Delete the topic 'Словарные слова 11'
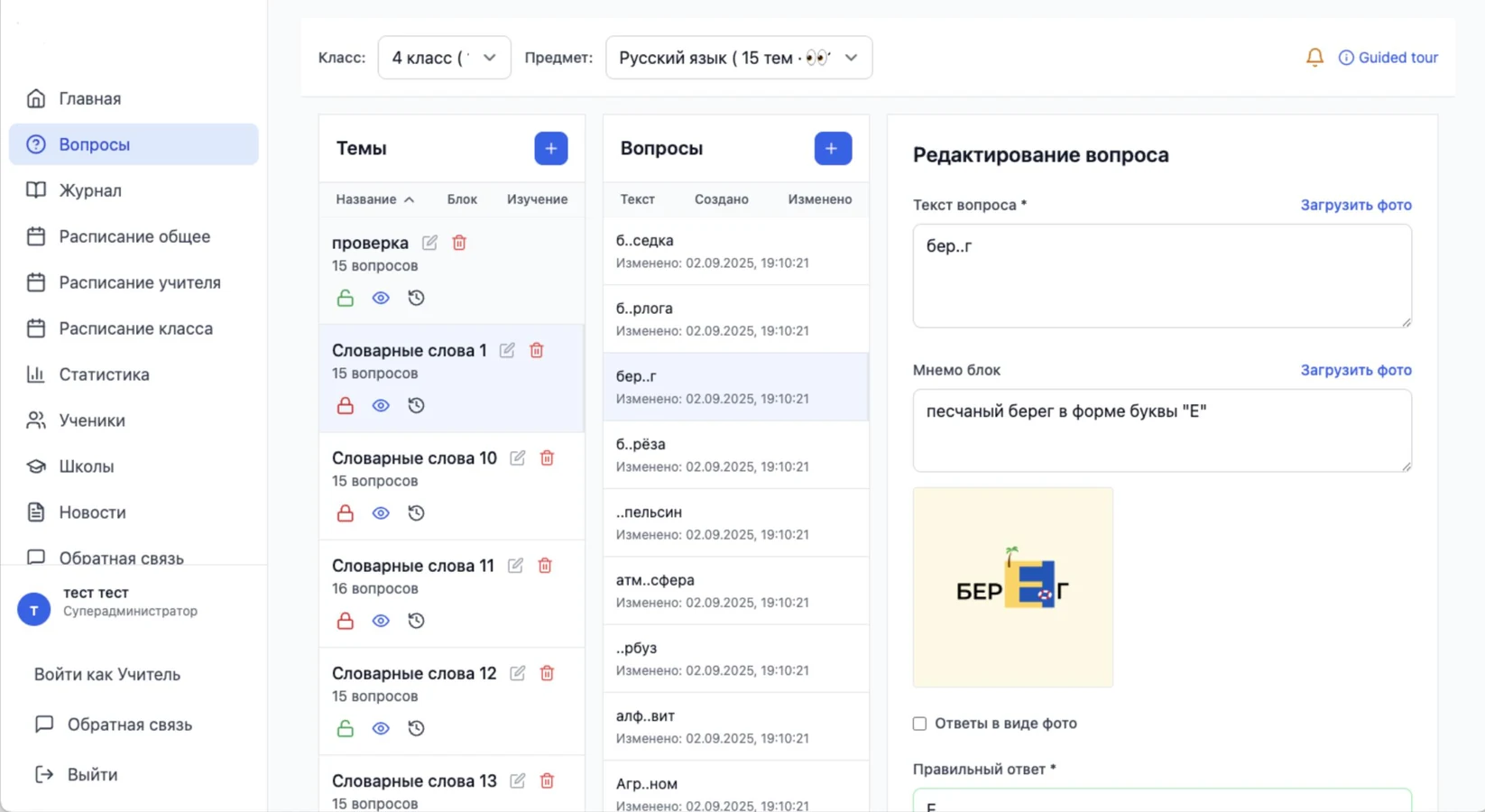The height and width of the screenshot is (812, 1485). [x=545, y=566]
